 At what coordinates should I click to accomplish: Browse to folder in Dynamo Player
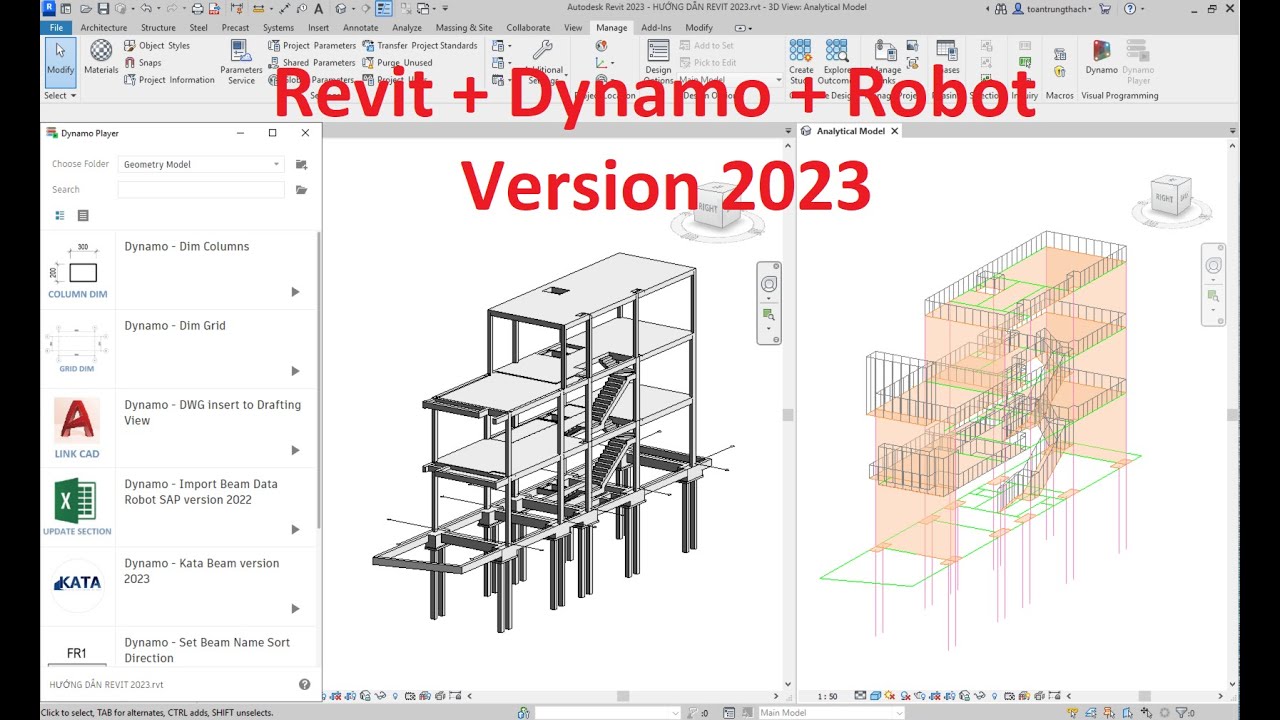(301, 164)
